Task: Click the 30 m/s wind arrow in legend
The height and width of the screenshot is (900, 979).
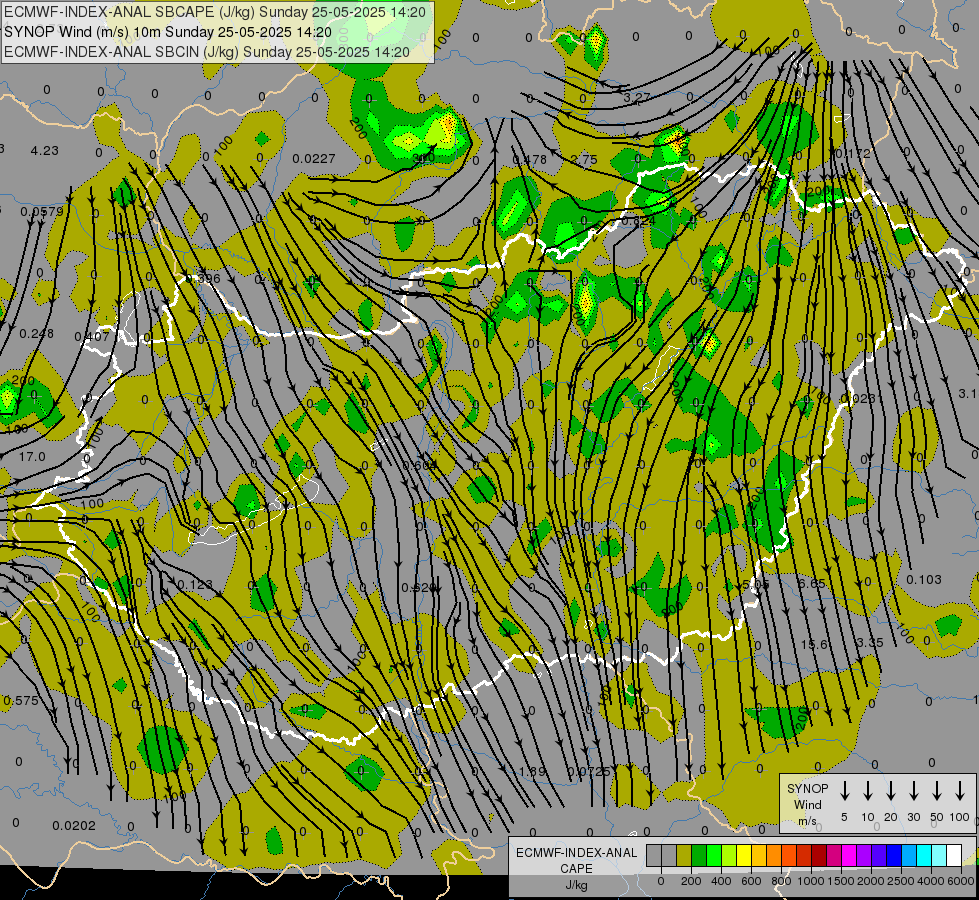Action: click(x=913, y=791)
